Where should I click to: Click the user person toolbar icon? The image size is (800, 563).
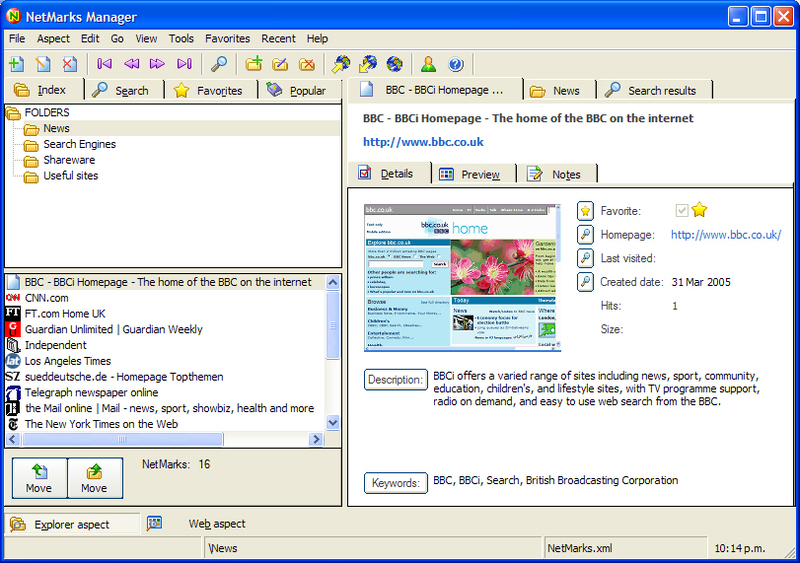point(429,64)
